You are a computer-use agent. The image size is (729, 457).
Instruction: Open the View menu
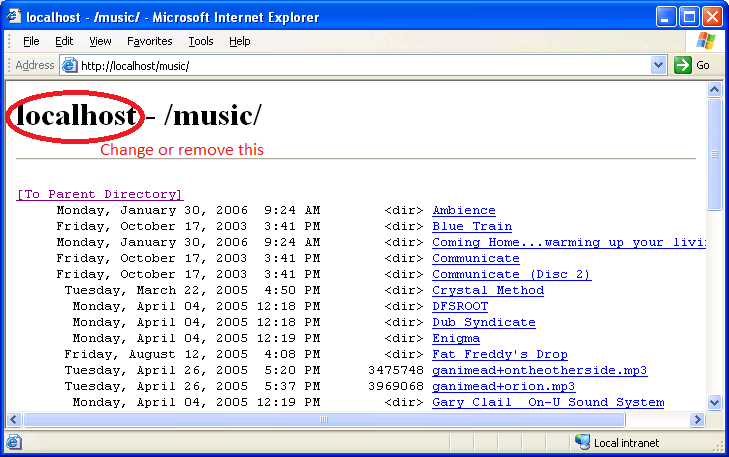click(x=100, y=41)
